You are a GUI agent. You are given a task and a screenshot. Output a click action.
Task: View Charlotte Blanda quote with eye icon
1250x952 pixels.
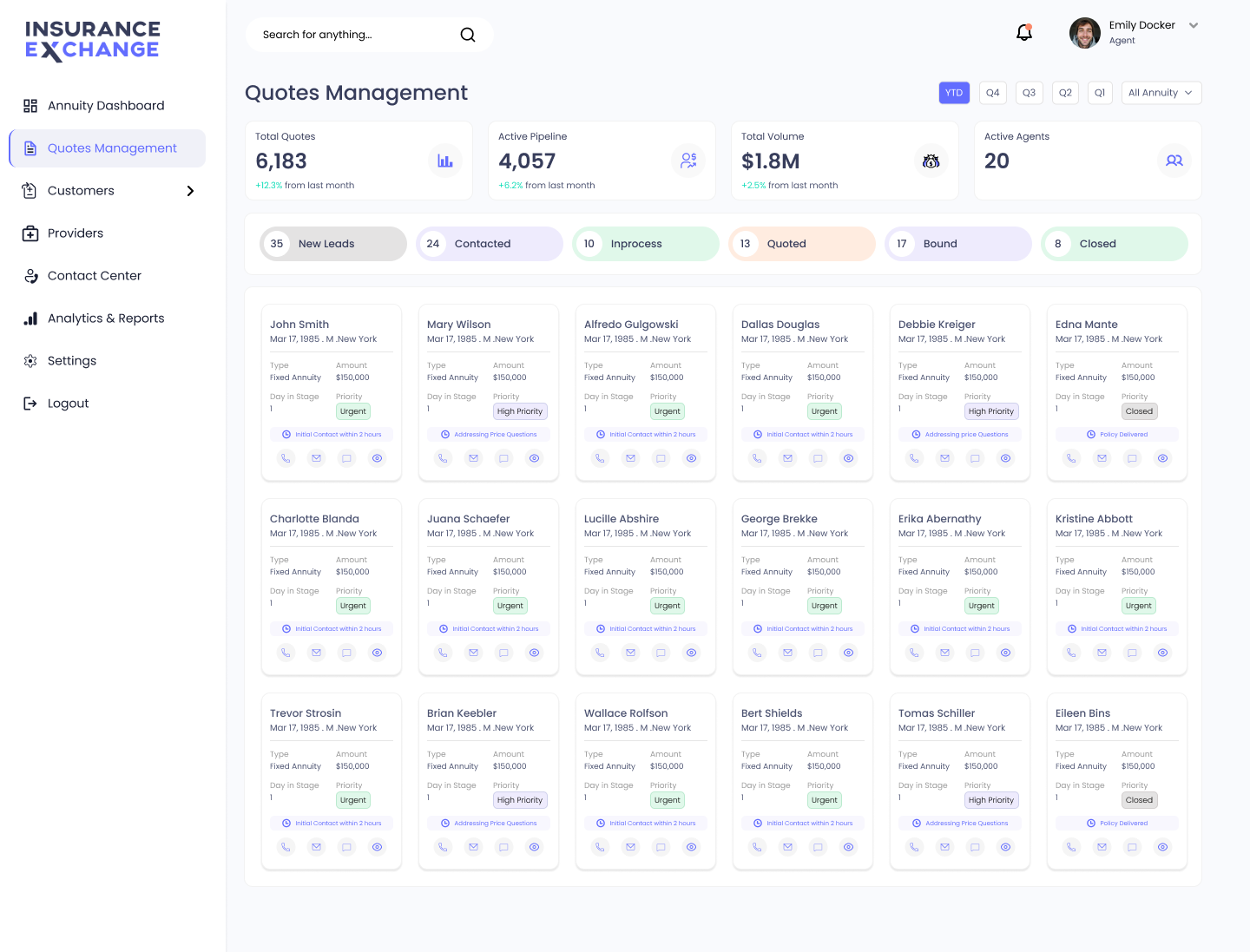[x=377, y=653]
